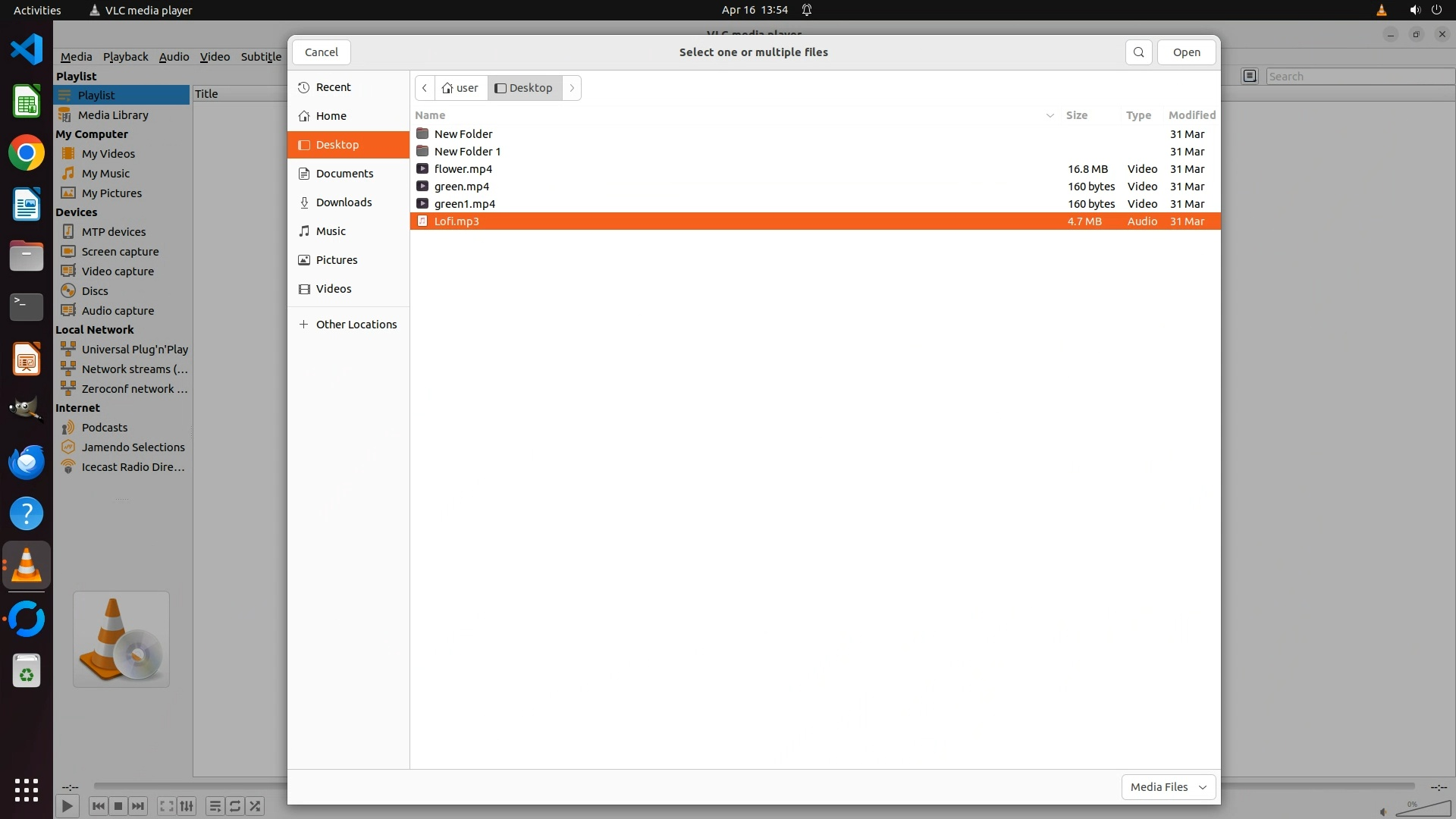Open the Playback menu
The height and width of the screenshot is (819, 1456).
[x=125, y=57]
